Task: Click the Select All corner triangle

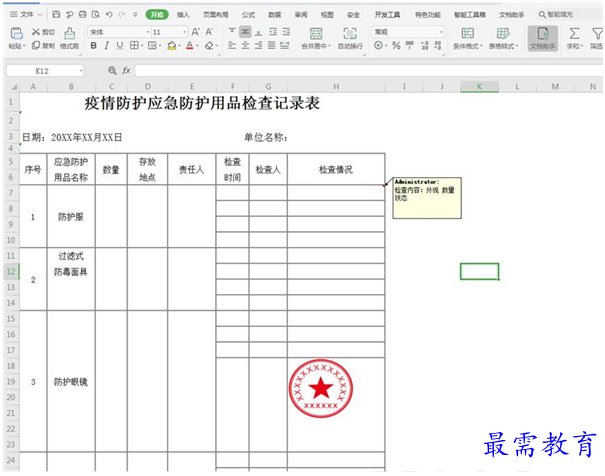Action: [13, 87]
